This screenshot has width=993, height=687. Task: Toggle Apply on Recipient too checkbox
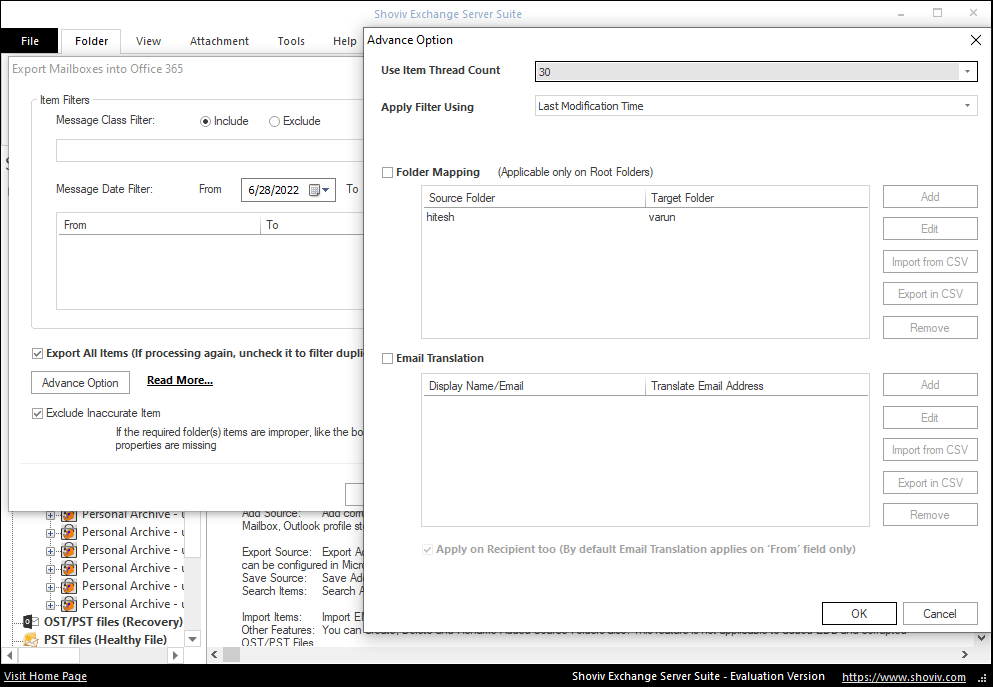[x=427, y=550]
